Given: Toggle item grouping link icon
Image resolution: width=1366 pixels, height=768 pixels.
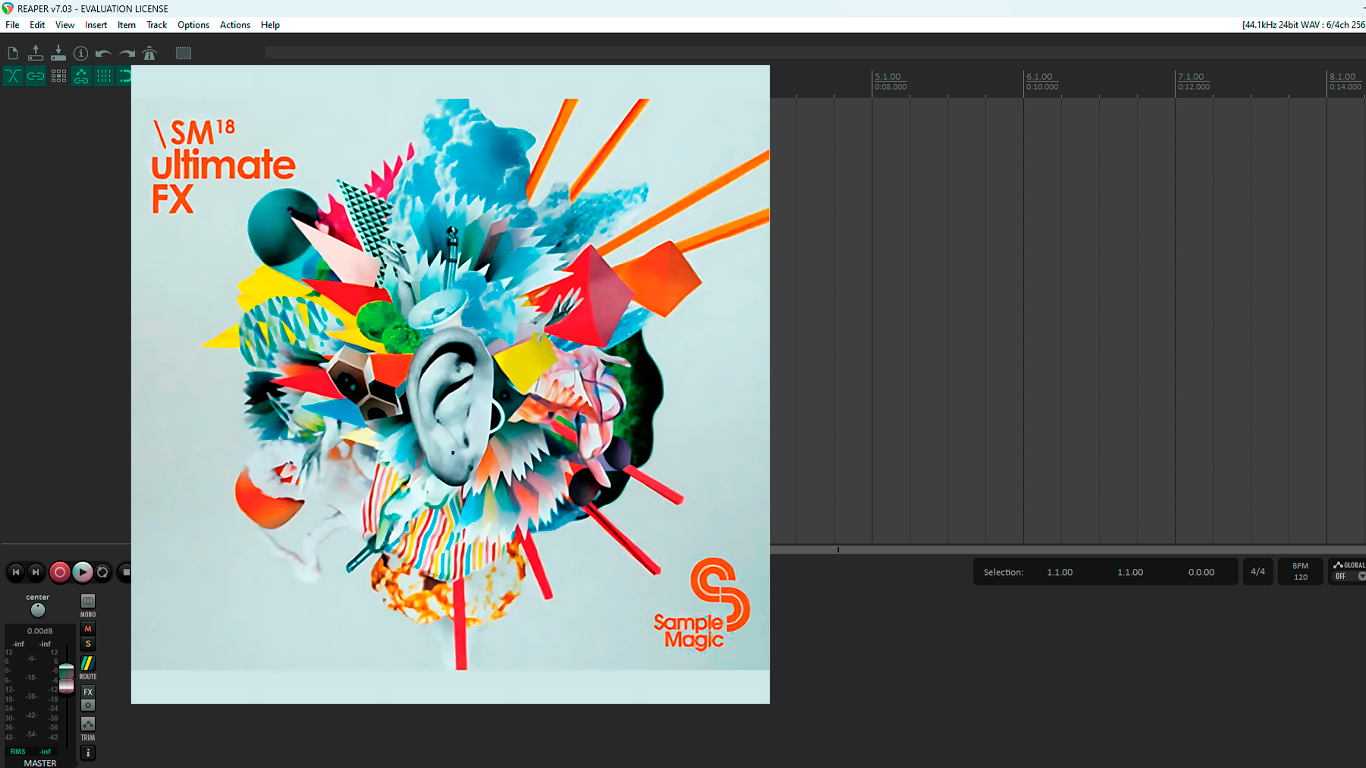Looking at the screenshot, I should coord(36,76).
